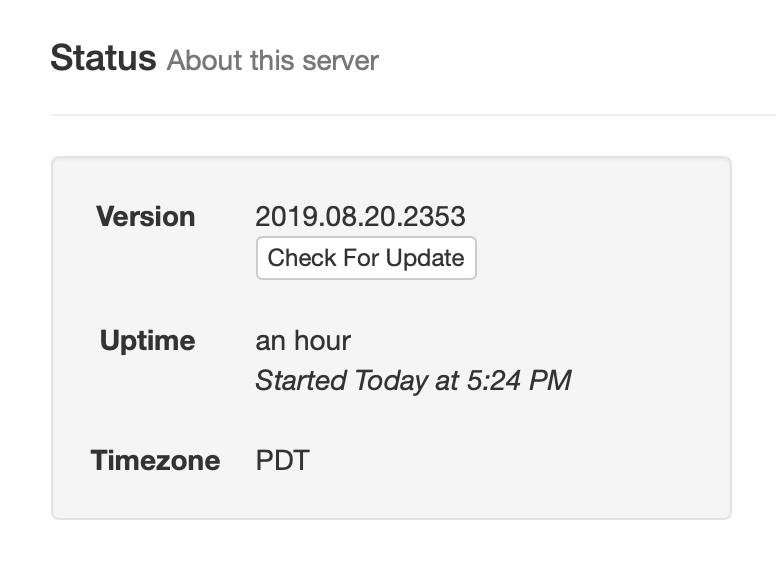This screenshot has height=562, width=776.
Task: Click the Version field label
Action: [145, 217]
